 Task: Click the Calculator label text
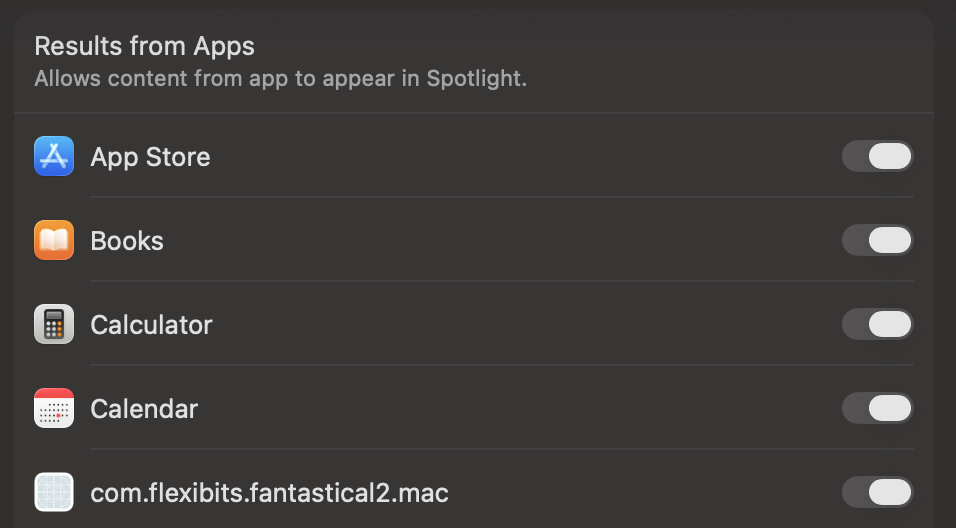(151, 325)
